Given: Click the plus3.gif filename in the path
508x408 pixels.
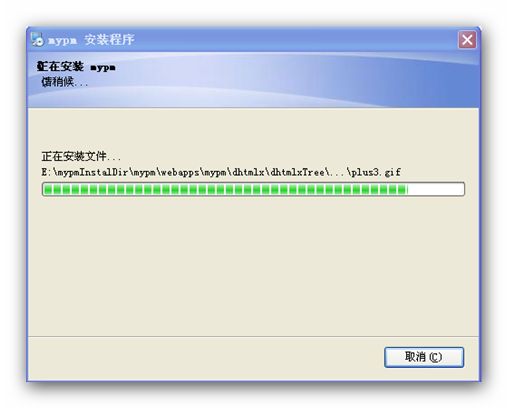Looking at the screenshot, I should pos(376,172).
